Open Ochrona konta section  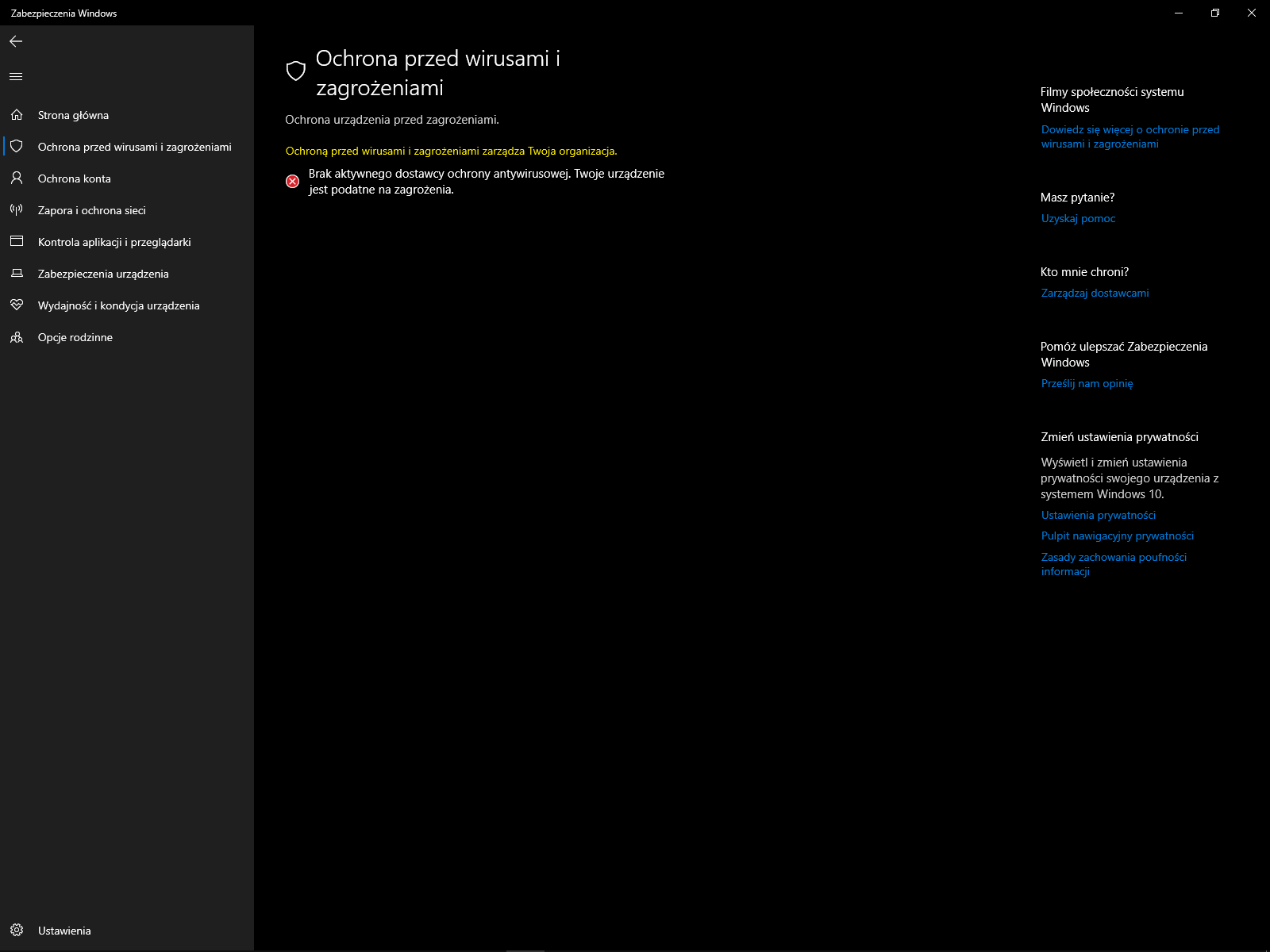pyautogui.click(x=127, y=178)
